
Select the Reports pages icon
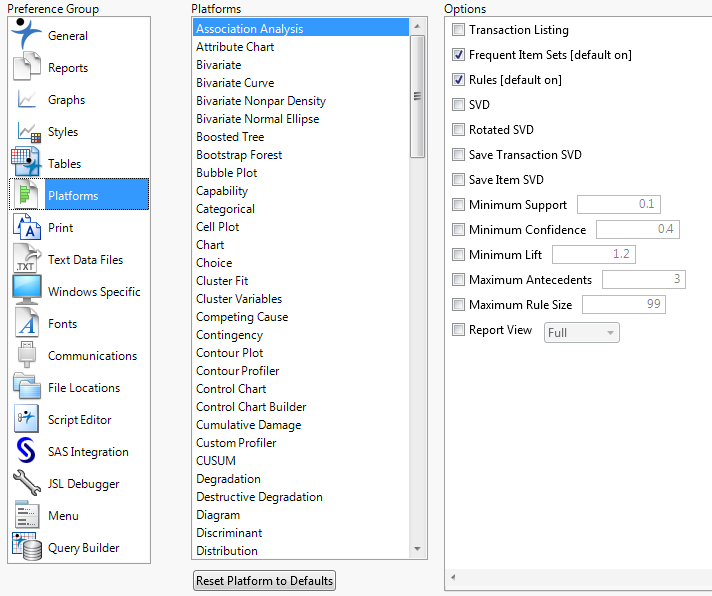pos(26,67)
